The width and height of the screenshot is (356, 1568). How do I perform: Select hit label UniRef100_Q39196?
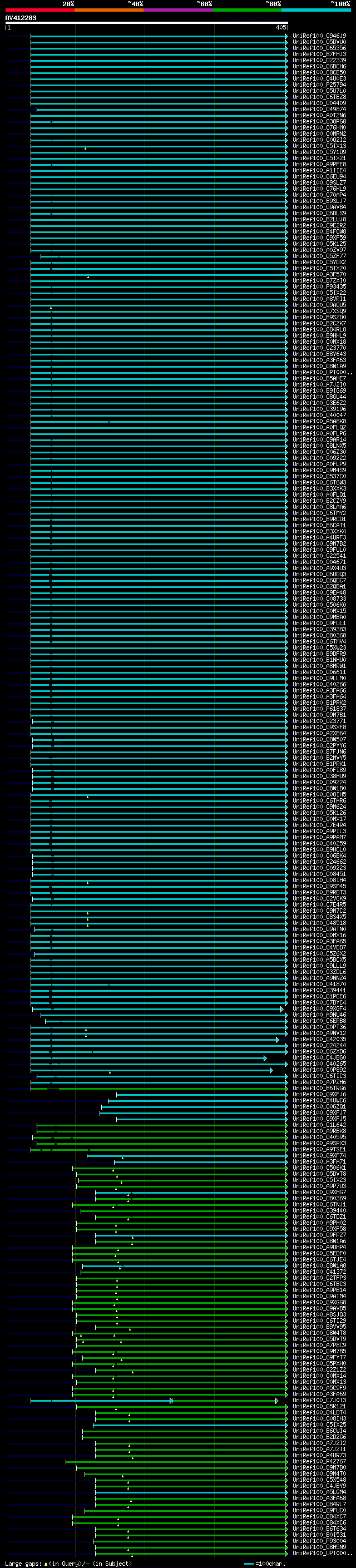point(319,409)
